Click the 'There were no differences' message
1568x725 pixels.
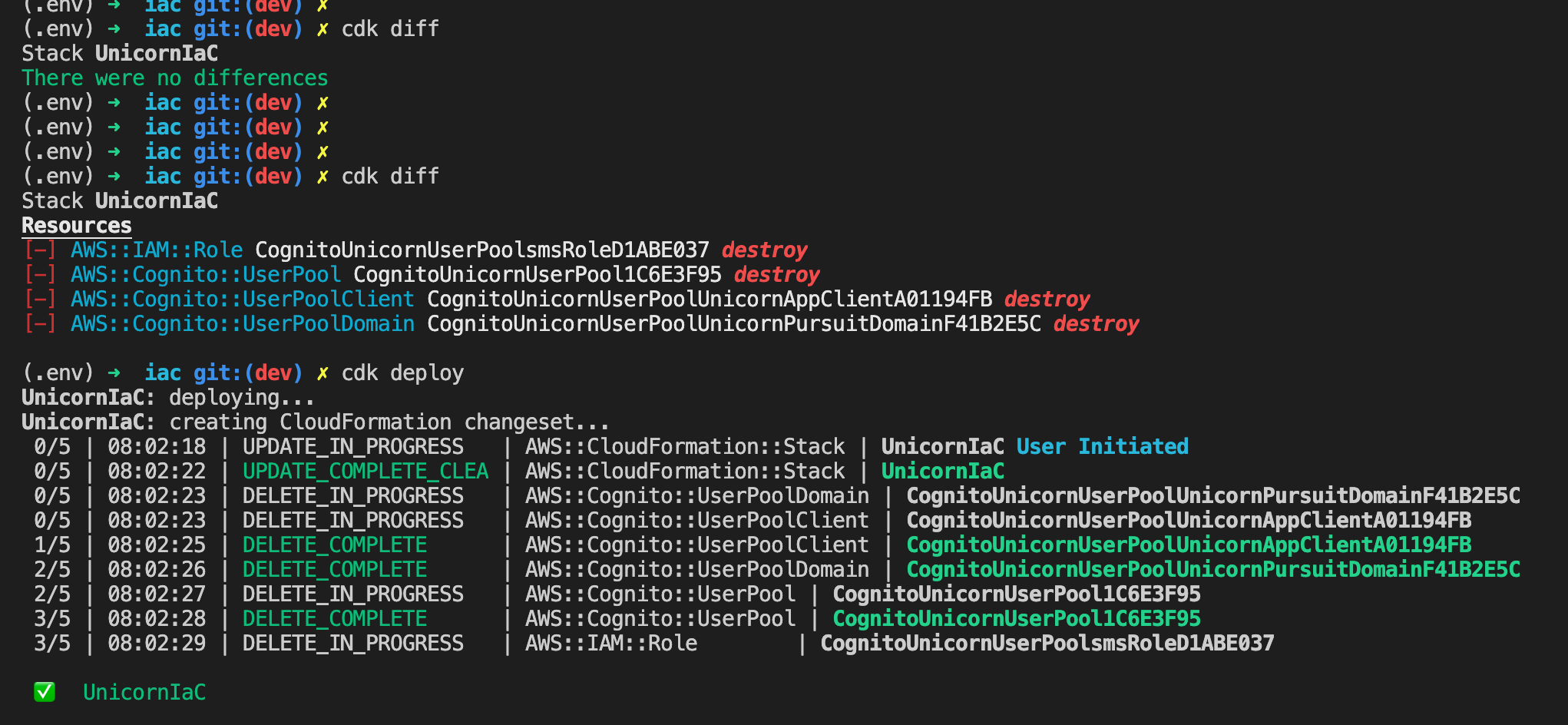pyautogui.click(x=174, y=78)
